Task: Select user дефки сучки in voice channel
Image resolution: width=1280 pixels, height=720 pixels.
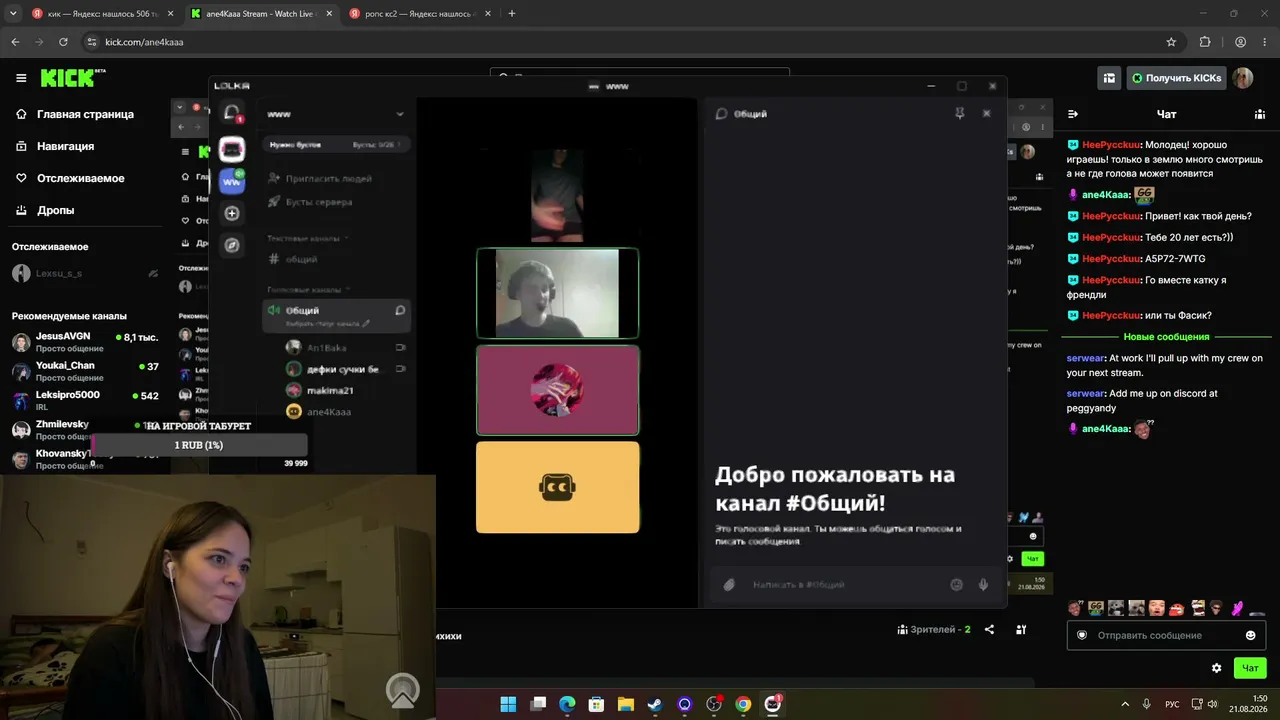Action: [345, 369]
